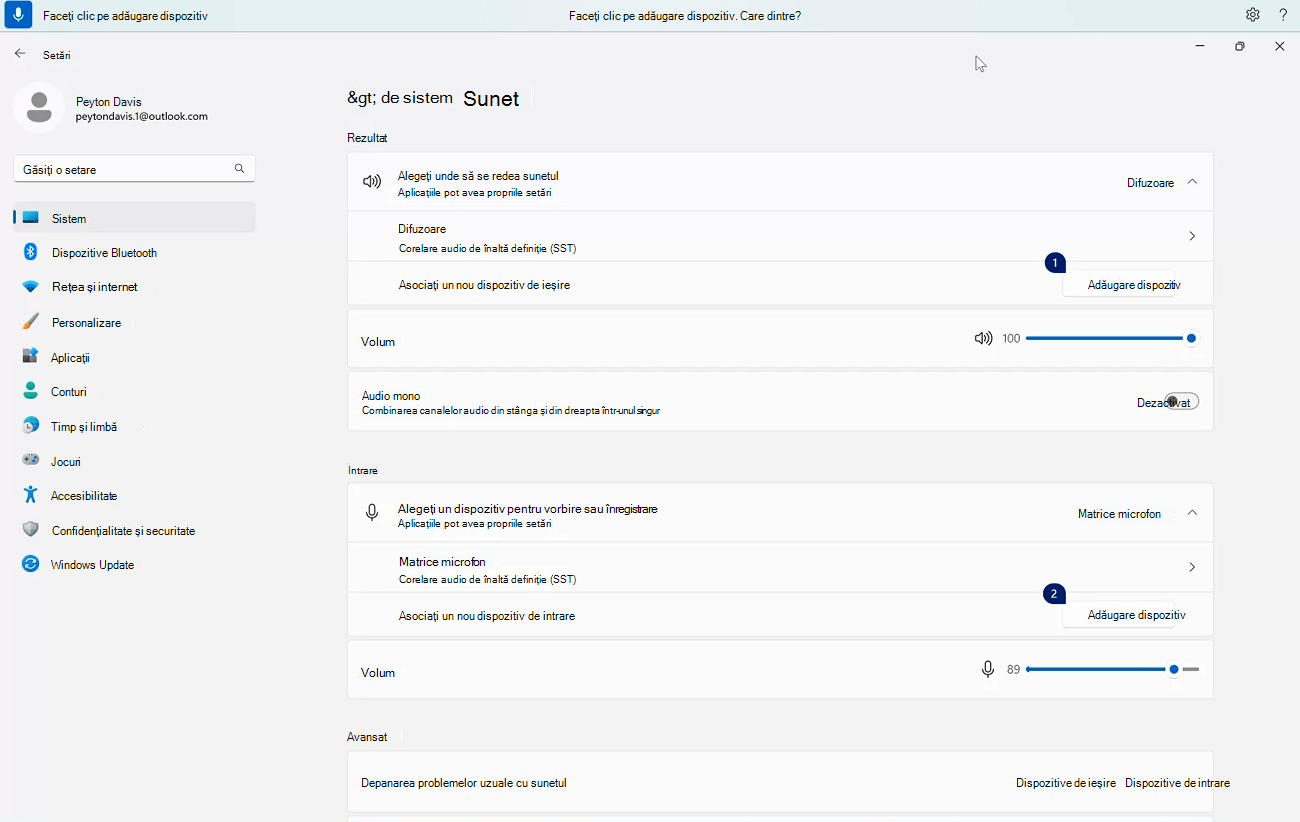
Task: Open Matrice microfon properties with right chevron
Action: pos(1192,567)
